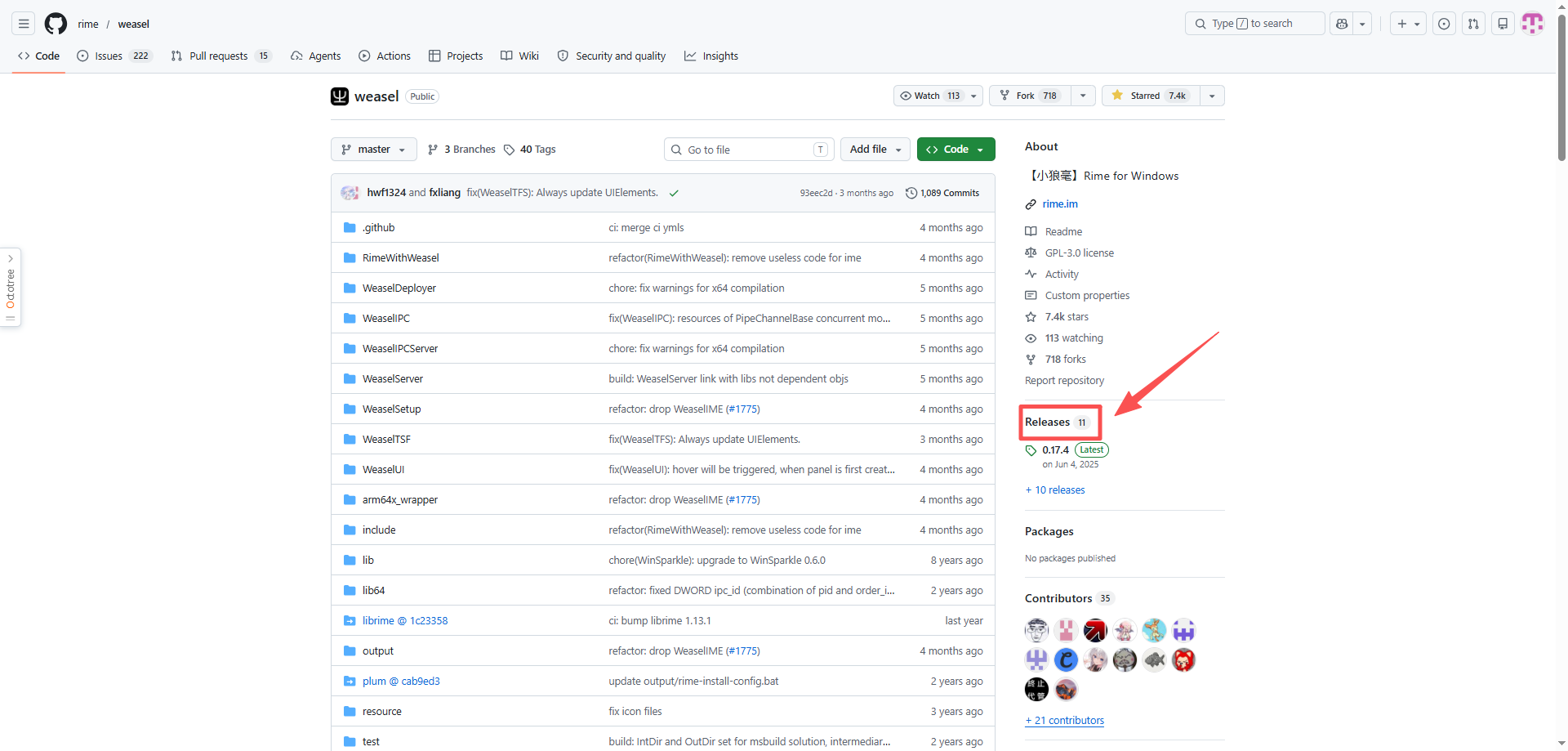Screen dimensions: 1568x751
Task: Open the .github folder icon
Action: coord(350,227)
